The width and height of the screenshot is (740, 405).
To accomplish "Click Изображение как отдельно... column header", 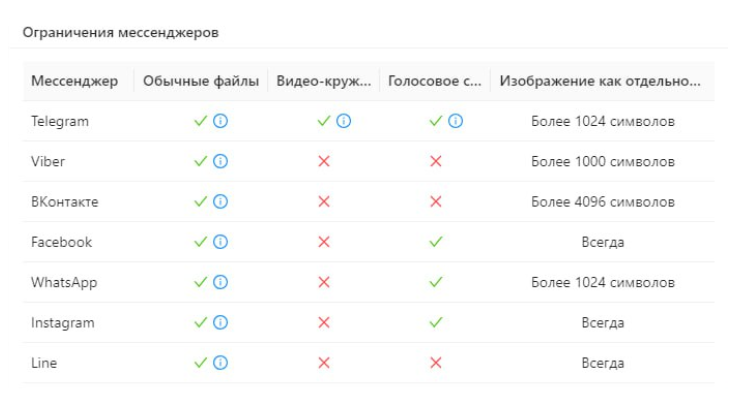I will [x=601, y=80].
